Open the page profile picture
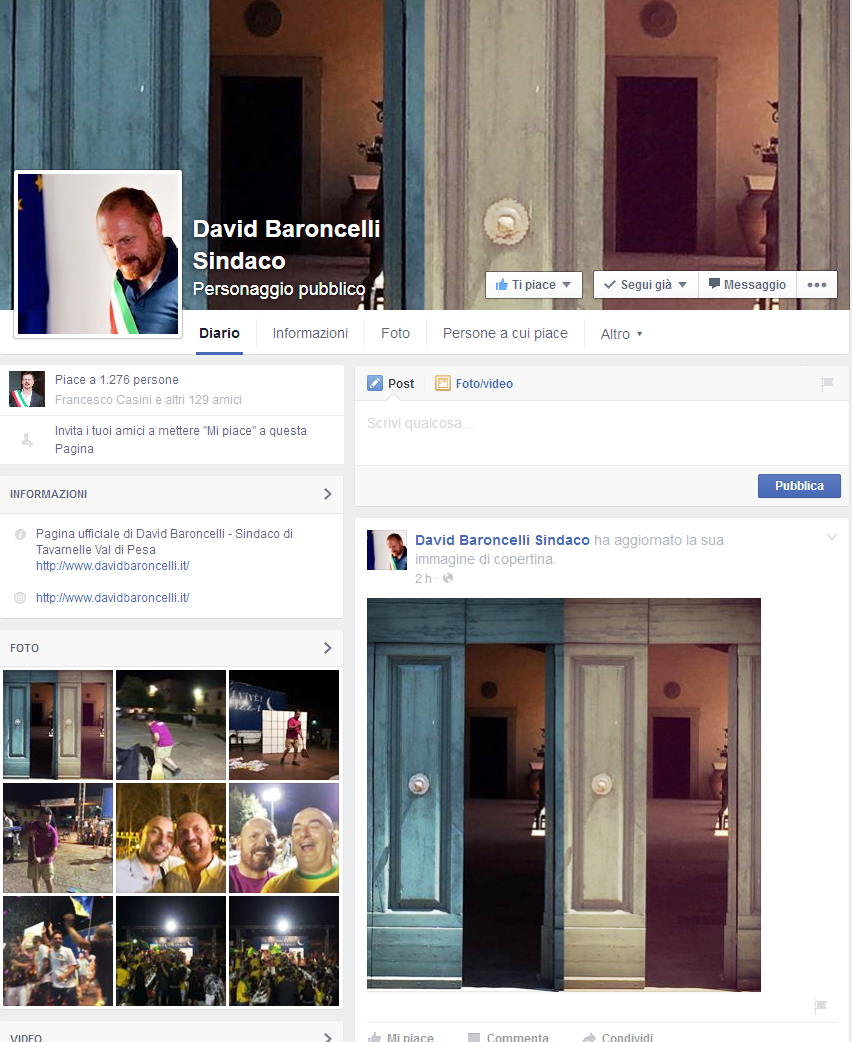Image resolution: width=852 pixels, height=1042 pixels. point(98,254)
